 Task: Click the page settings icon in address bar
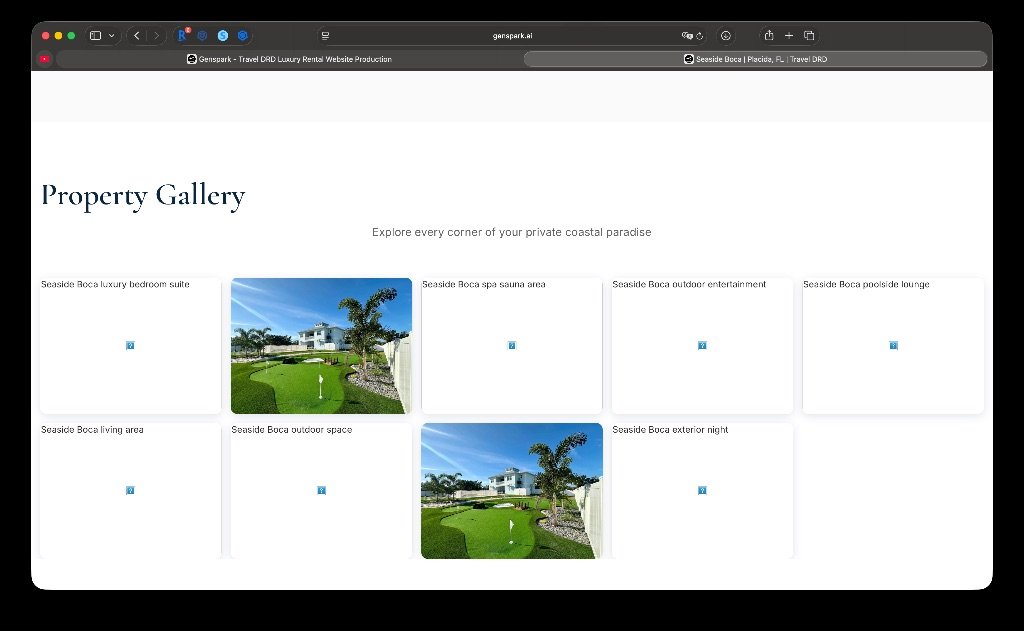tap(325, 35)
